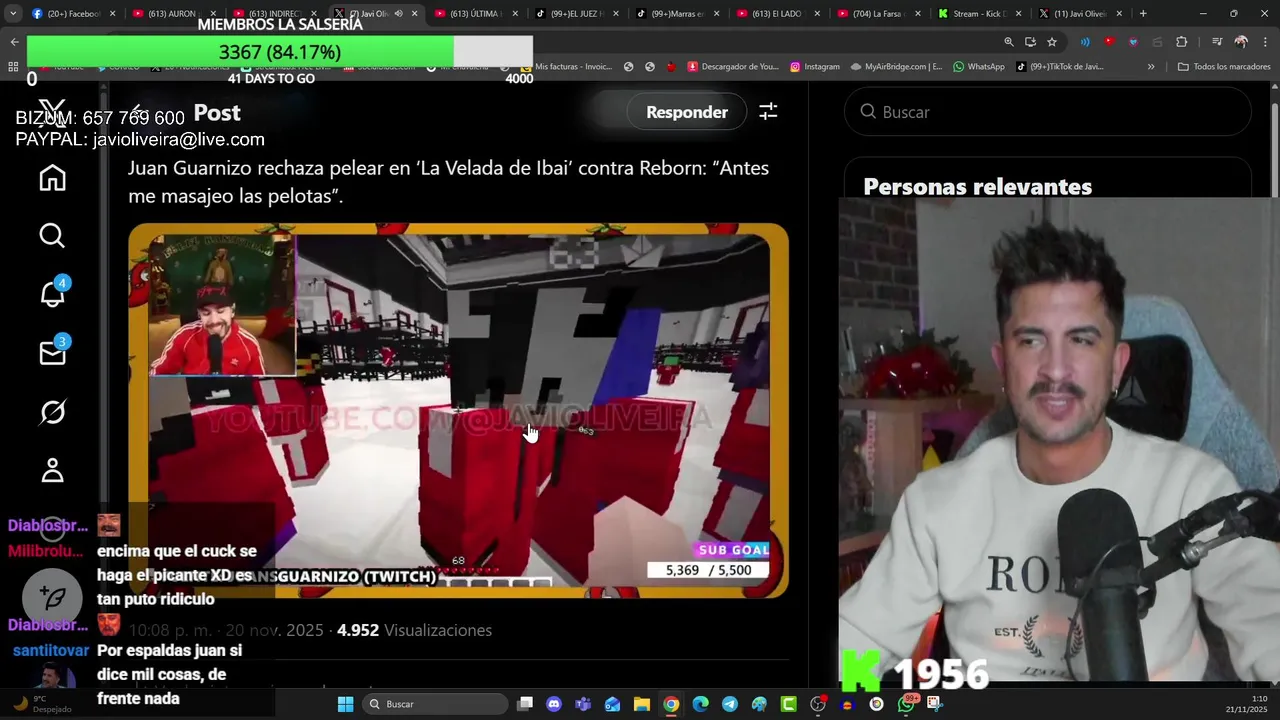Open the media controls toolbar icon
Viewport: 1280px width, 720px height.
pyautogui.click(x=1217, y=42)
